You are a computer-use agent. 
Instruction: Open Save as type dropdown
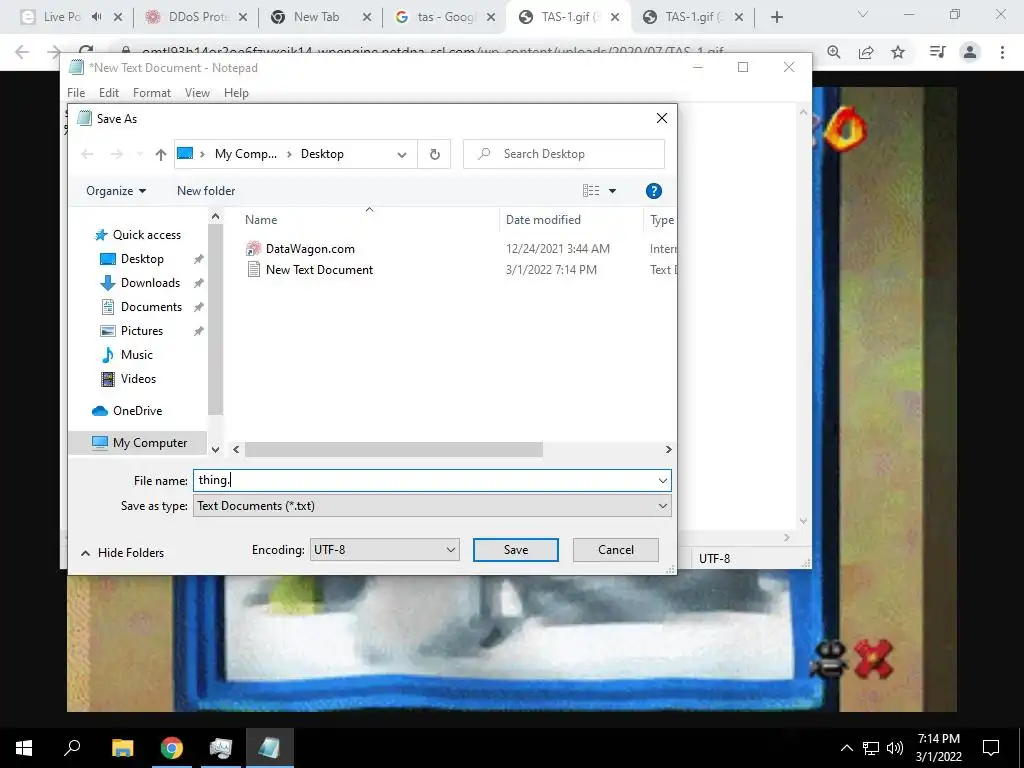(x=432, y=506)
